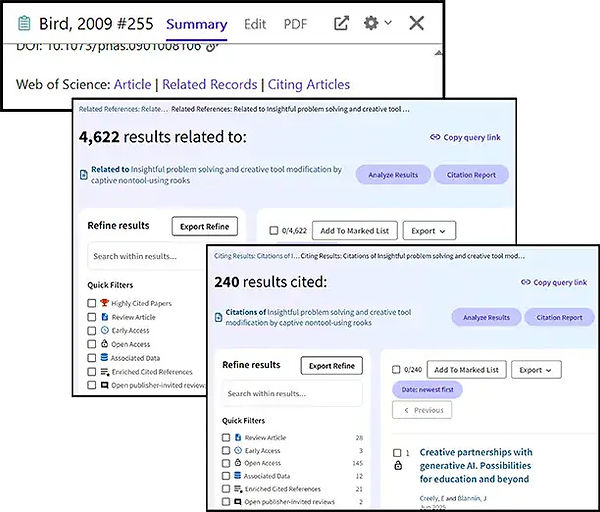Add To Marked List in citing results window

pyautogui.click(x=466, y=370)
